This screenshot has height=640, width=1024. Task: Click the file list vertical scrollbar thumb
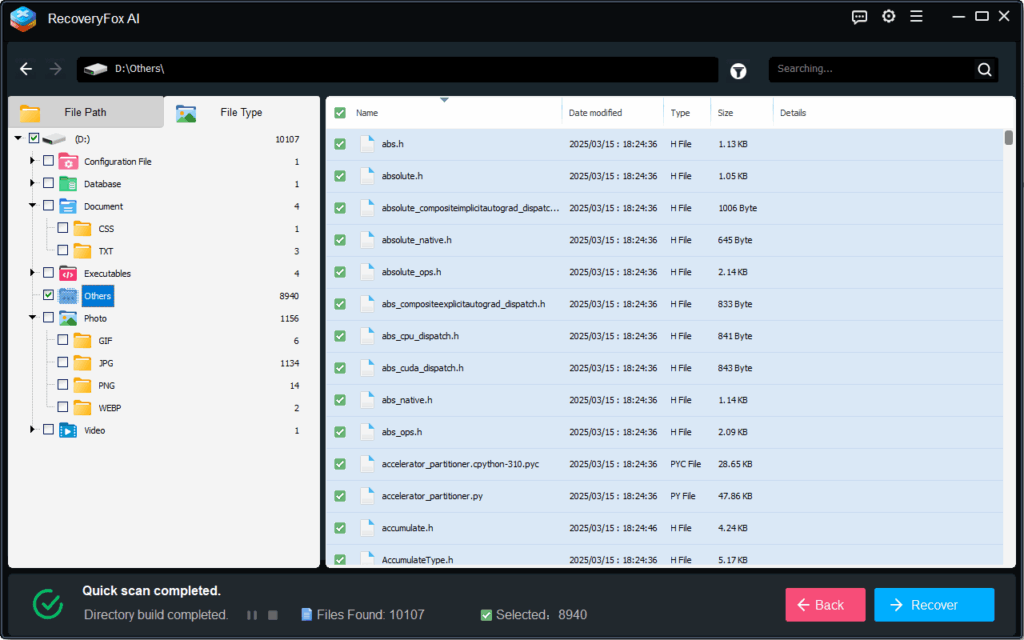(x=1009, y=138)
